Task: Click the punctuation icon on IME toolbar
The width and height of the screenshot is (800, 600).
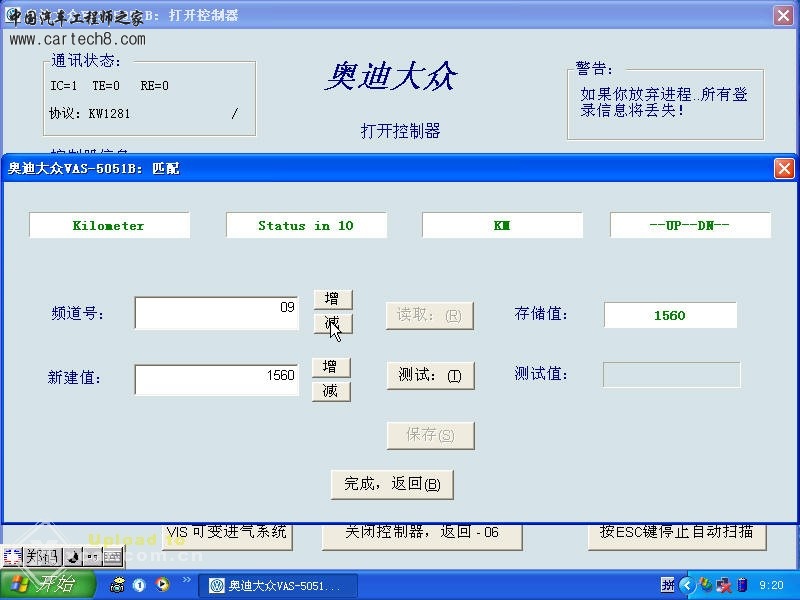Action: pos(92,557)
